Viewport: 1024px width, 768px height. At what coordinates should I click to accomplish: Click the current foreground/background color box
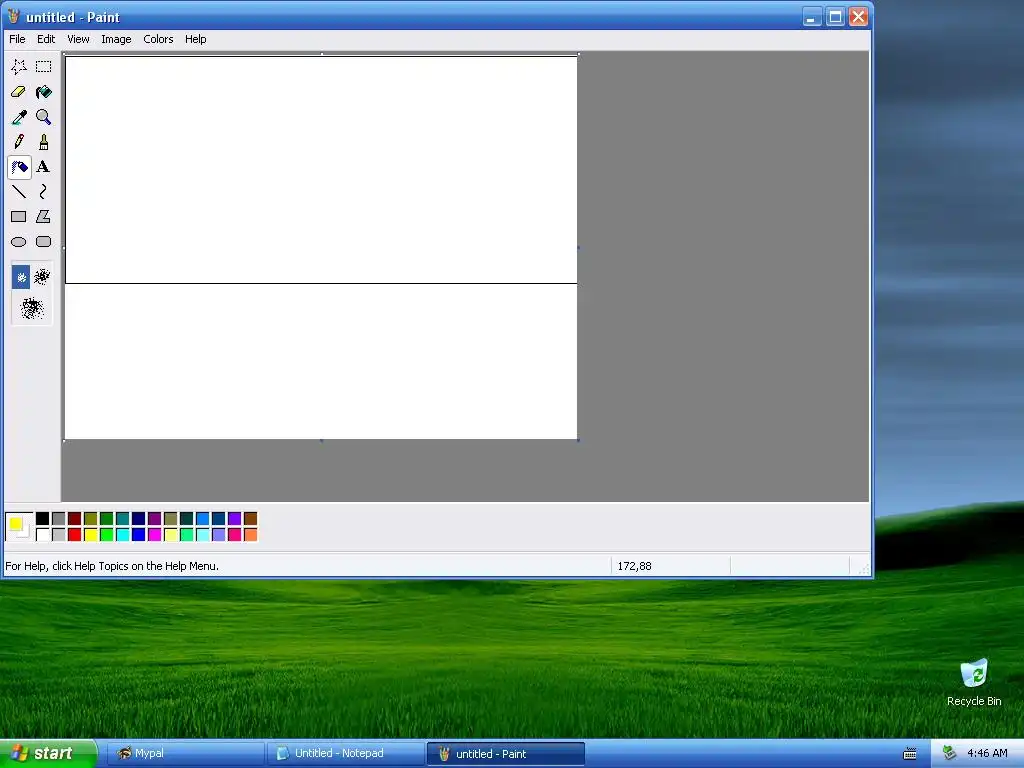[19, 526]
